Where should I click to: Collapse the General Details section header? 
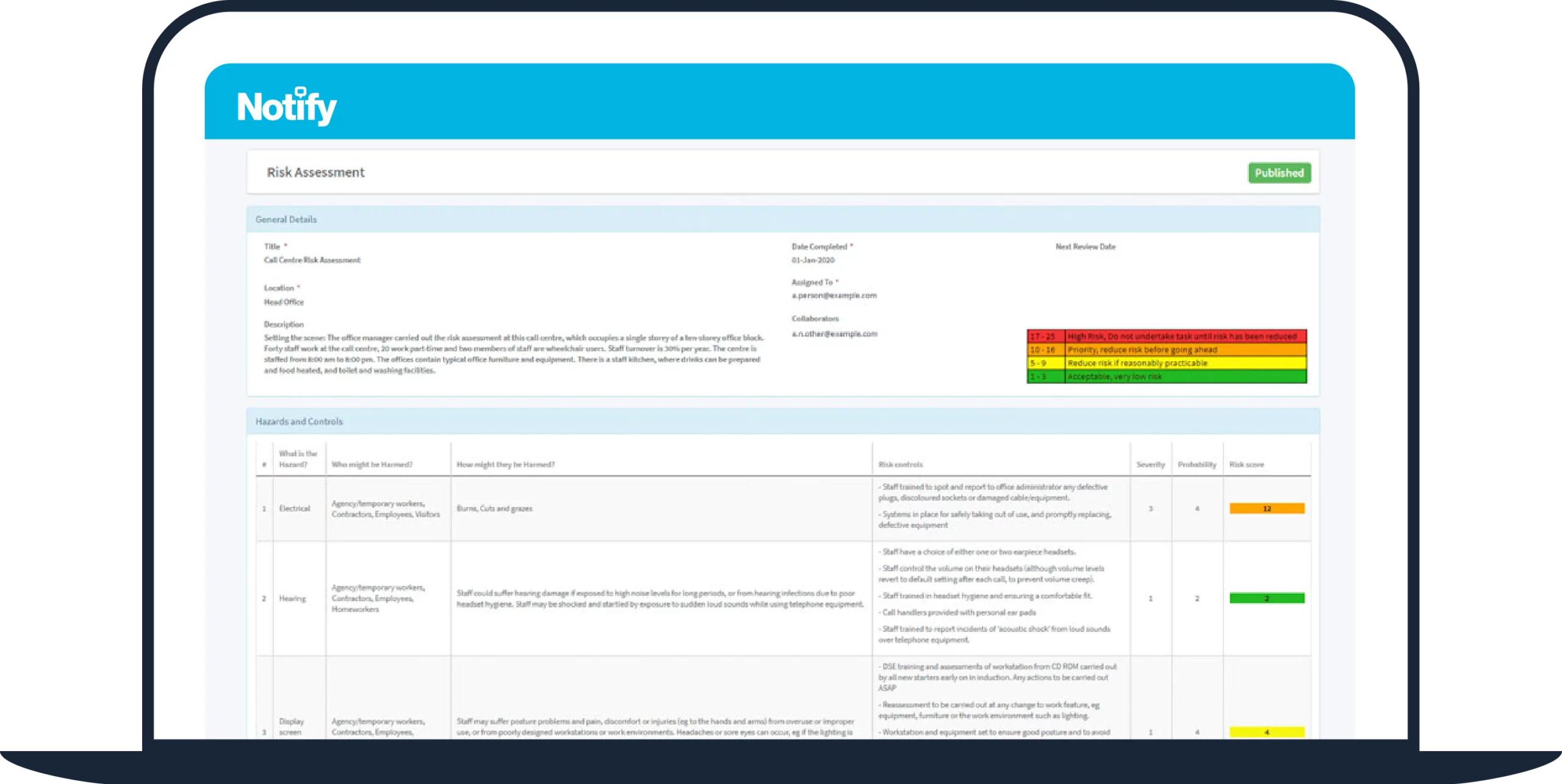point(286,219)
